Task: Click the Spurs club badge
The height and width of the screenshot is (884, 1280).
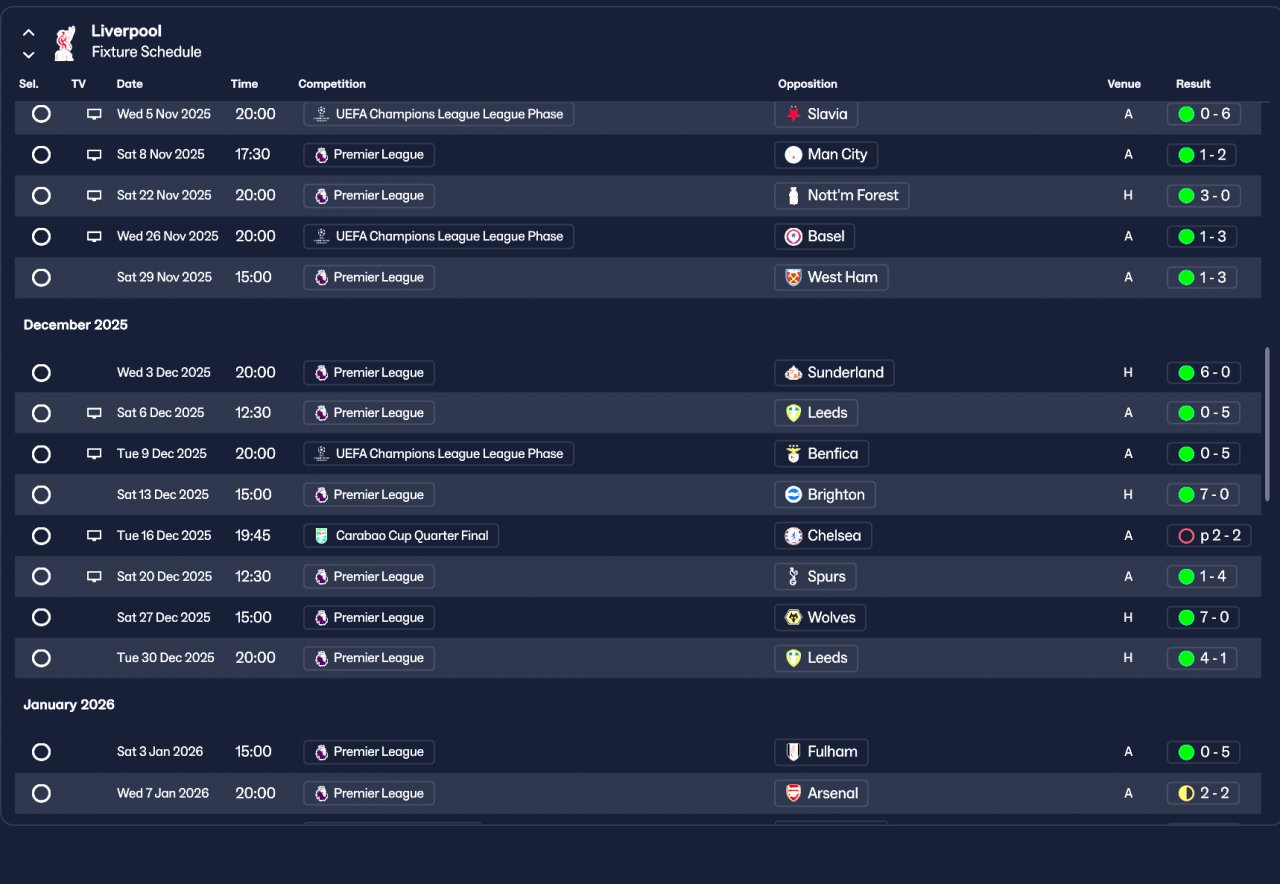Action: [793, 577]
